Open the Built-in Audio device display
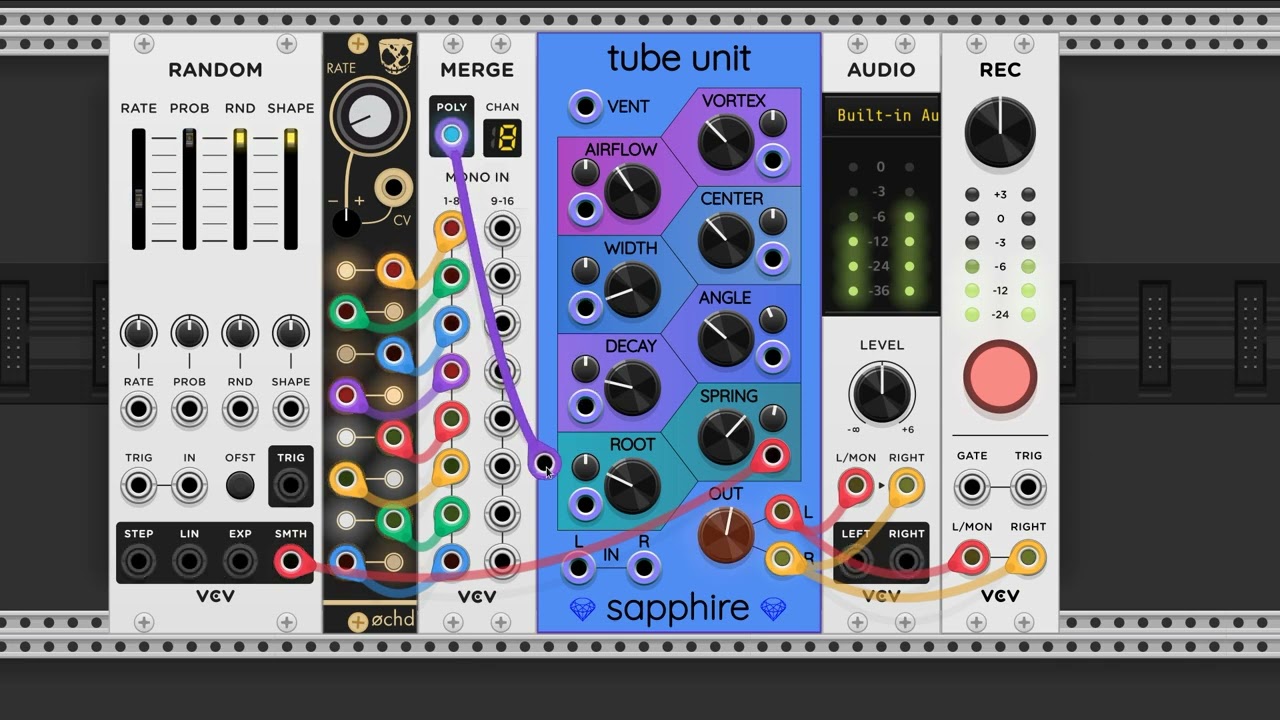The height and width of the screenshot is (720, 1280). [881, 115]
